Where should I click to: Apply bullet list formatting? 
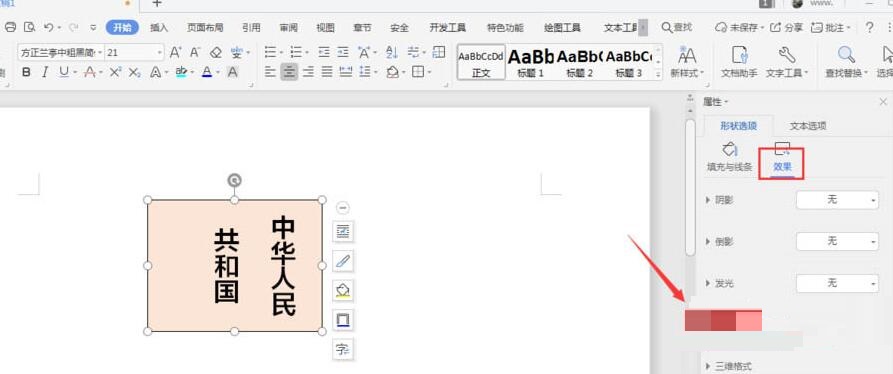click(271, 53)
